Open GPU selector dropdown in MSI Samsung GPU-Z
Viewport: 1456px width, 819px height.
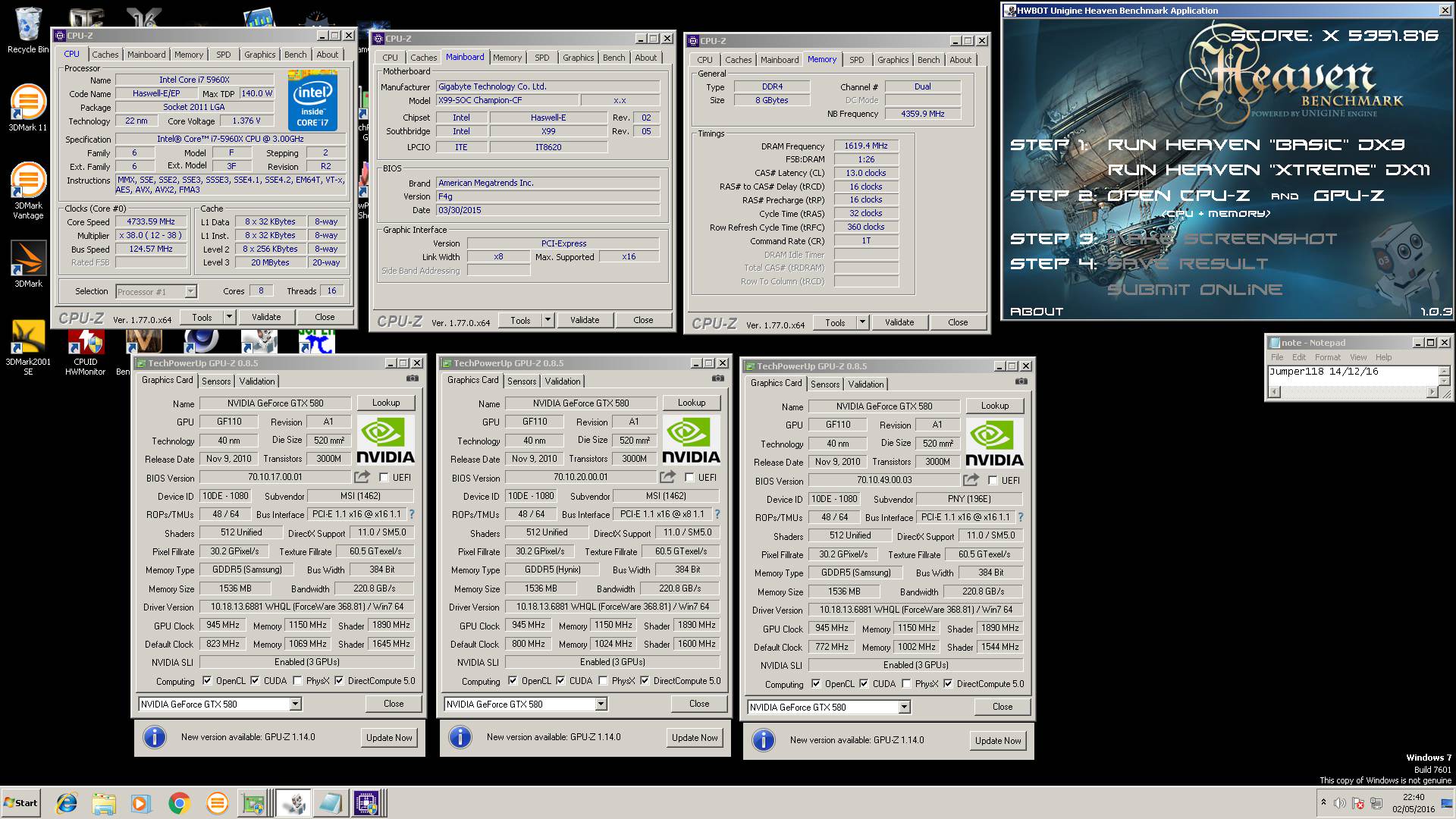tap(295, 704)
